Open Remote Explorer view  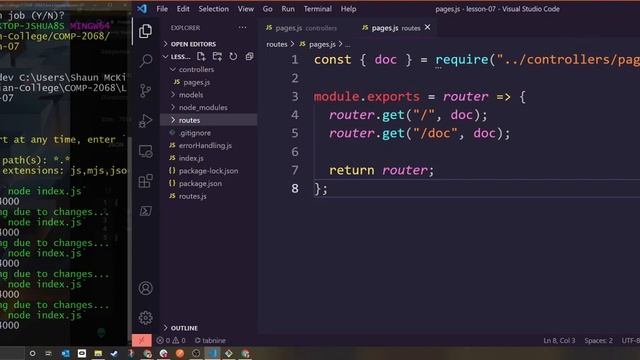tap(145, 151)
